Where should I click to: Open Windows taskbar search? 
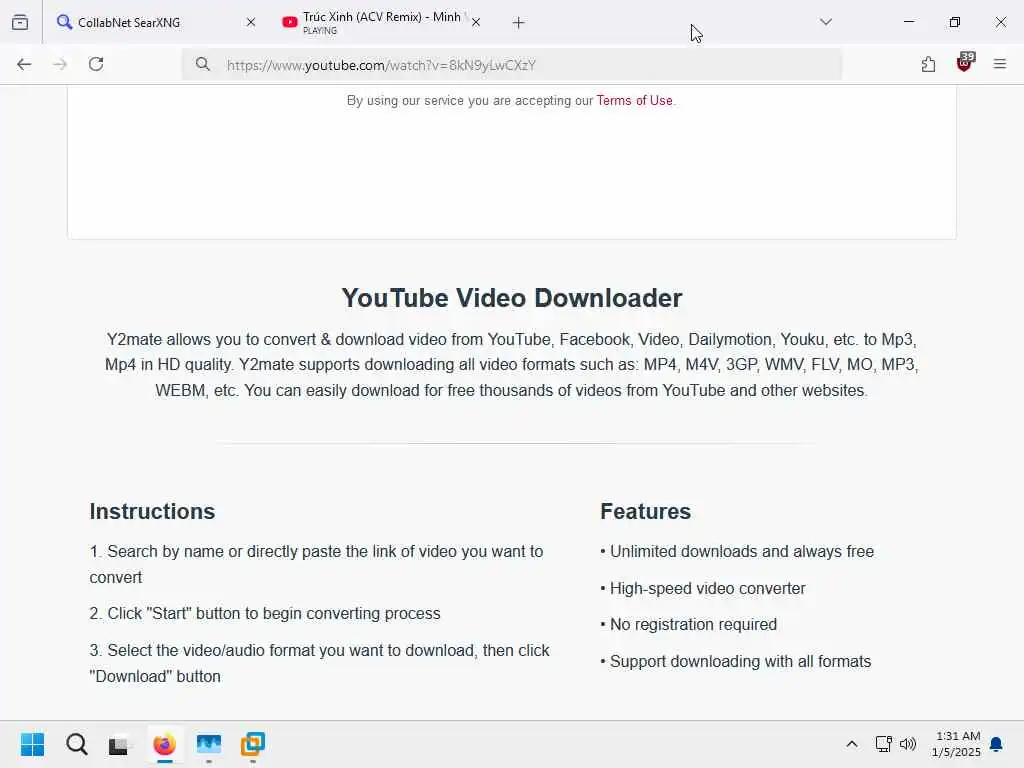click(76, 744)
